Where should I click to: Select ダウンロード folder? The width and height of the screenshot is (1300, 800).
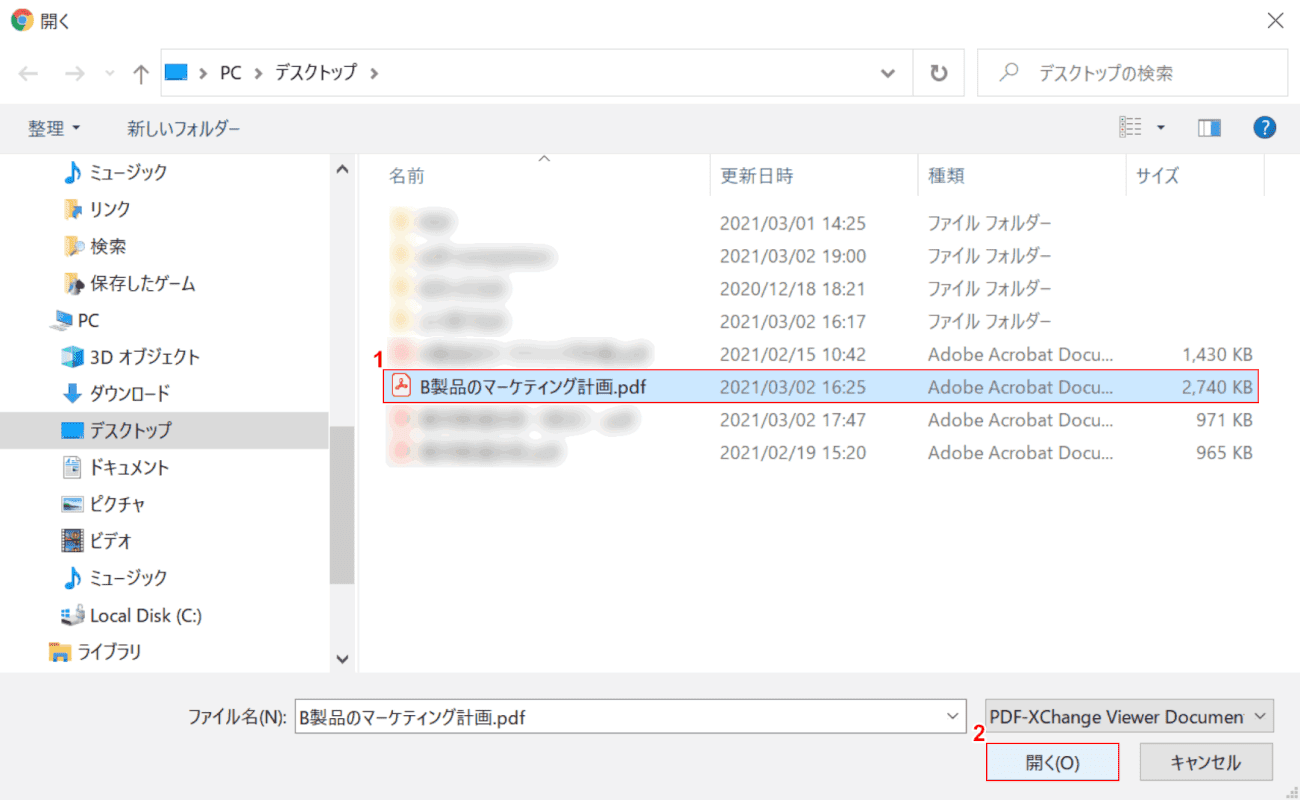(x=116, y=393)
